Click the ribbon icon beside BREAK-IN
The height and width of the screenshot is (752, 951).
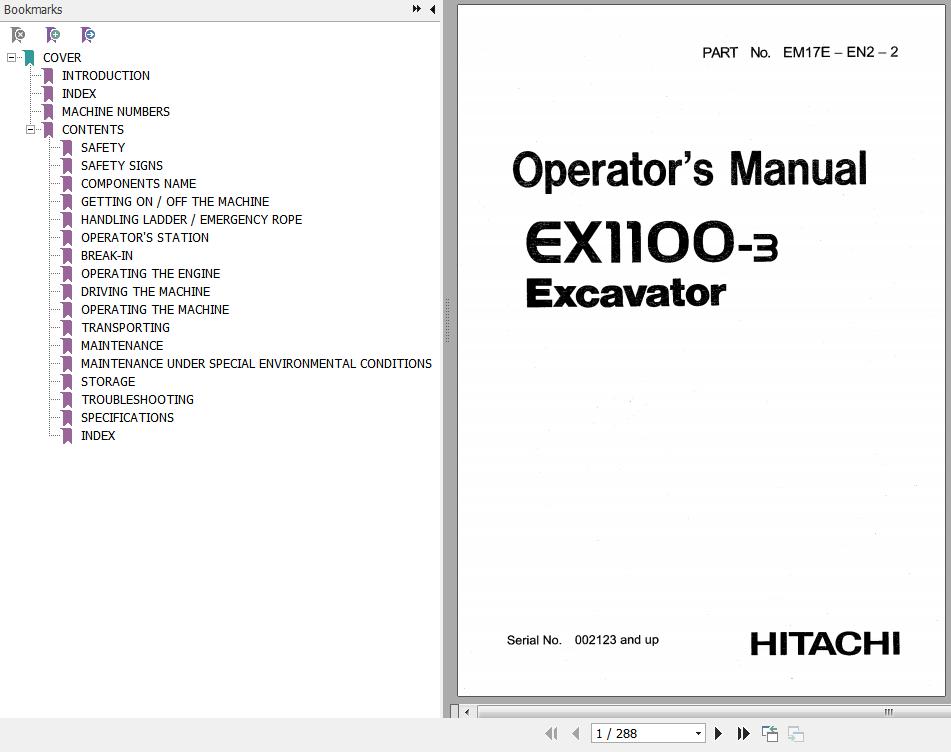tap(67, 256)
